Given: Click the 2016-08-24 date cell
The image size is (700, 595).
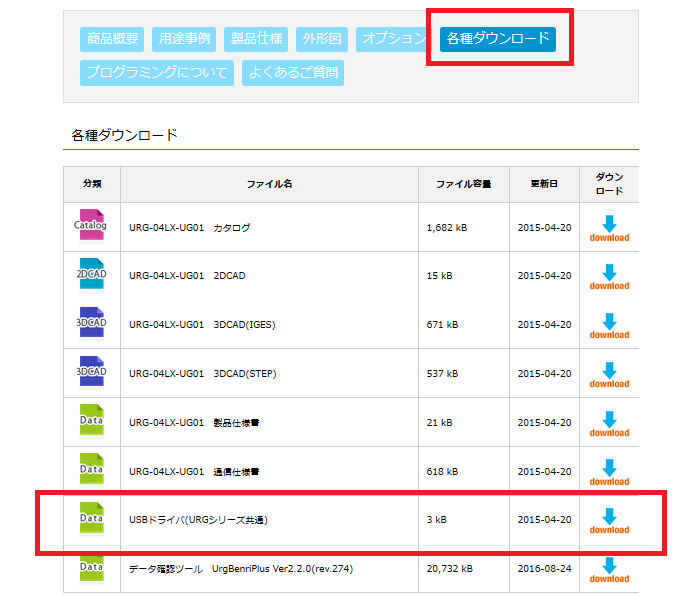Looking at the screenshot, I should [x=545, y=569].
